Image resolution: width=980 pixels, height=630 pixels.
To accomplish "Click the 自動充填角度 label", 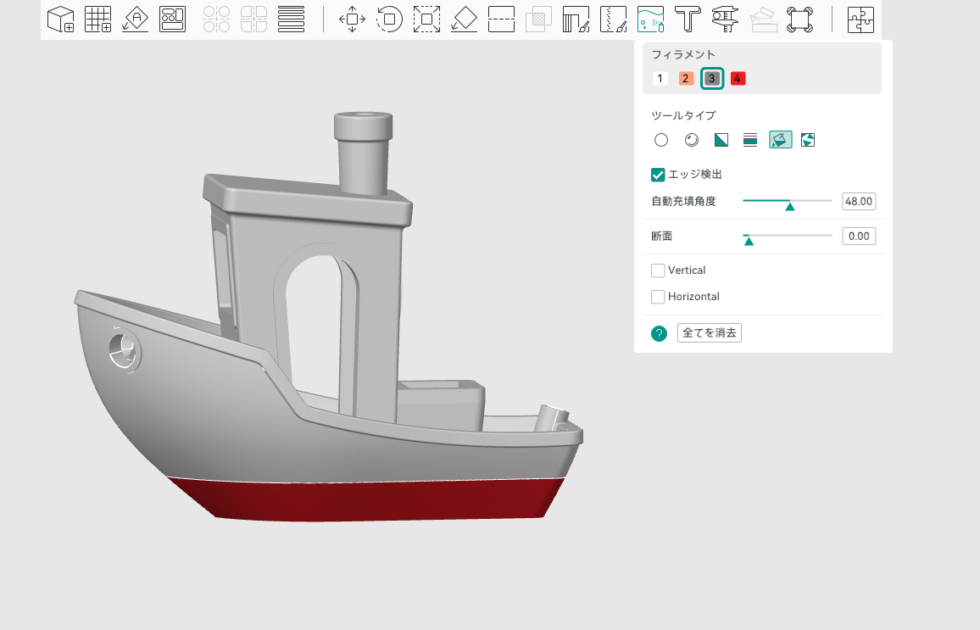I will click(683, 201).
